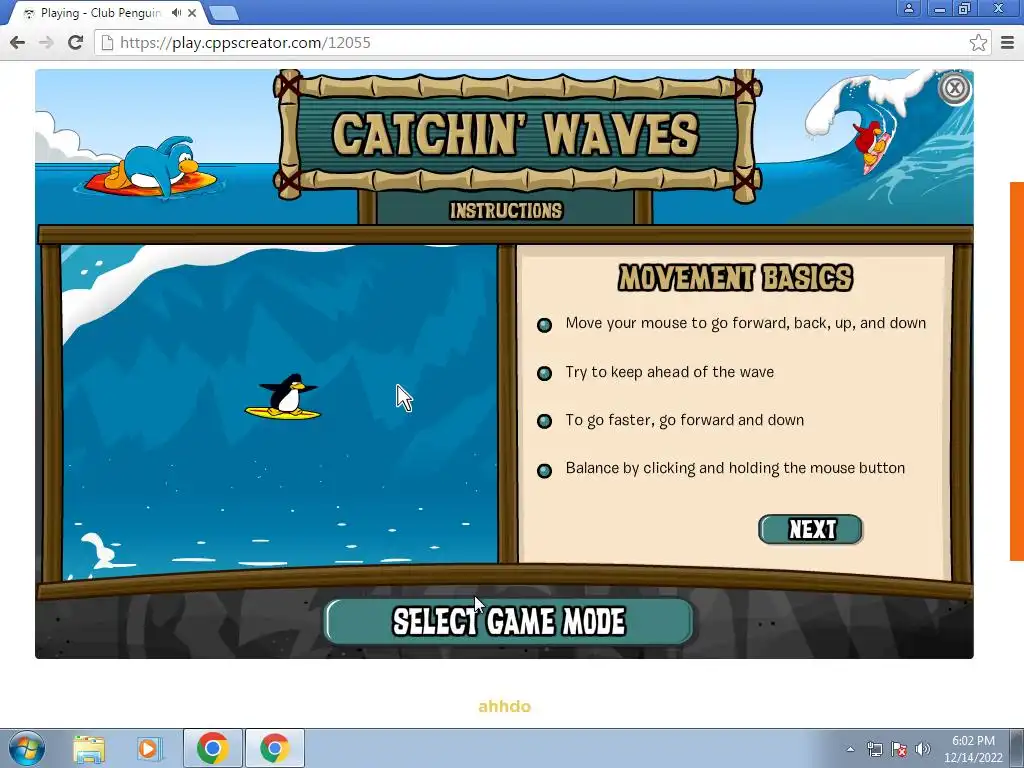Click the surfing penguin on yellow board
Image resolution: width=1024 pixels, height=768 pixels.
283,397
